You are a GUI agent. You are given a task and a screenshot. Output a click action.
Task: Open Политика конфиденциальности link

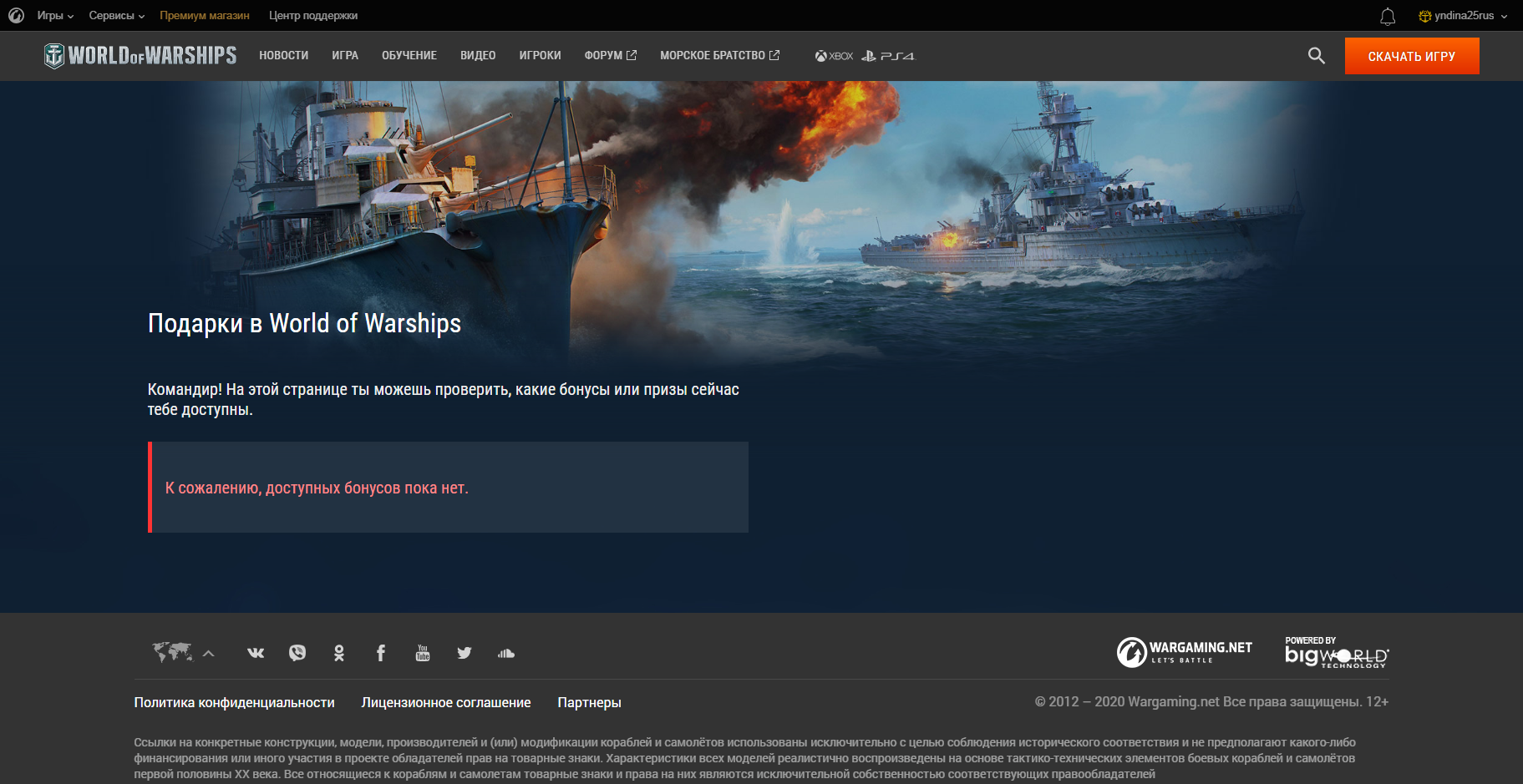coord(235,703)
